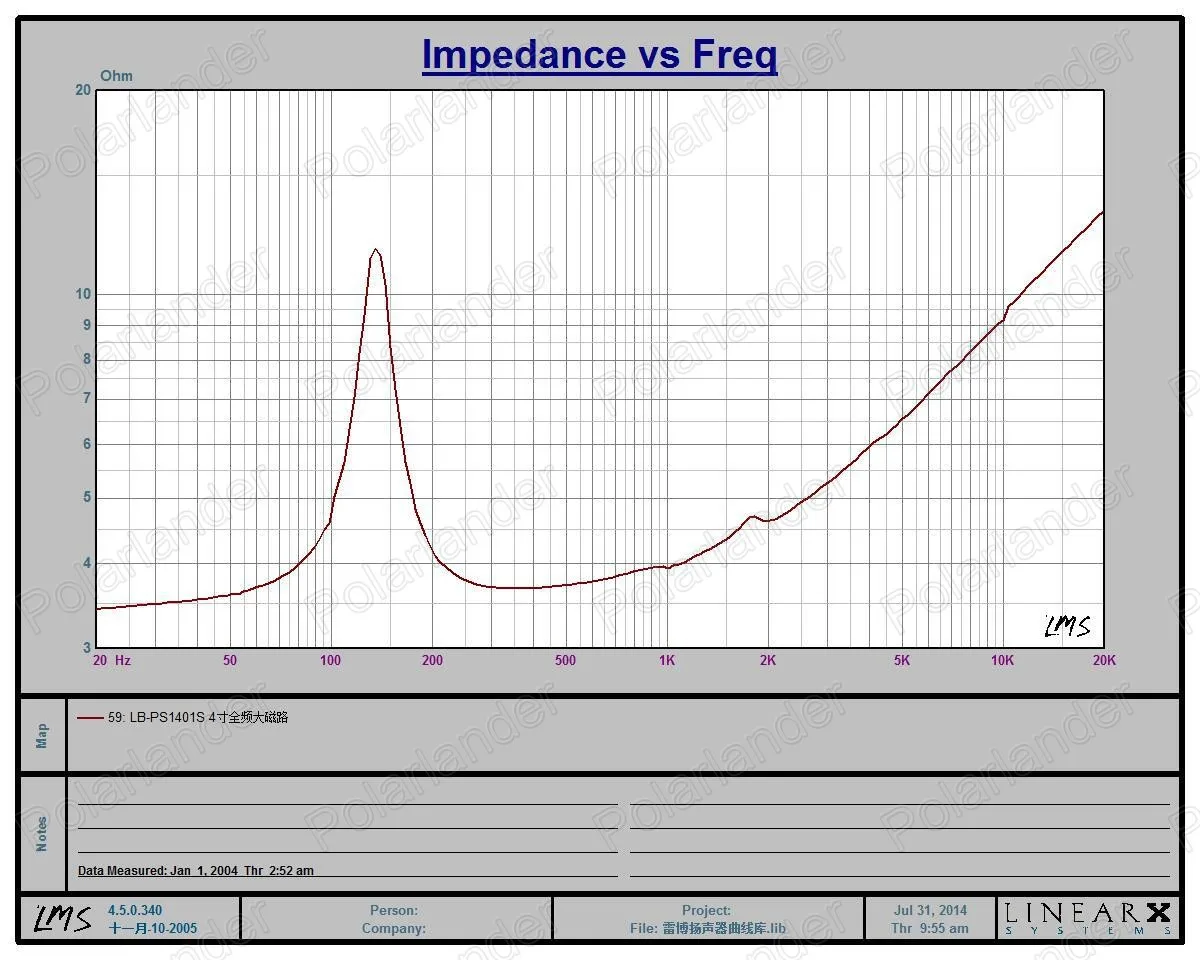Click the "8" ohm vertical axis label
The width and height of the screenshot is (1200, 960).
pos(87,359)
